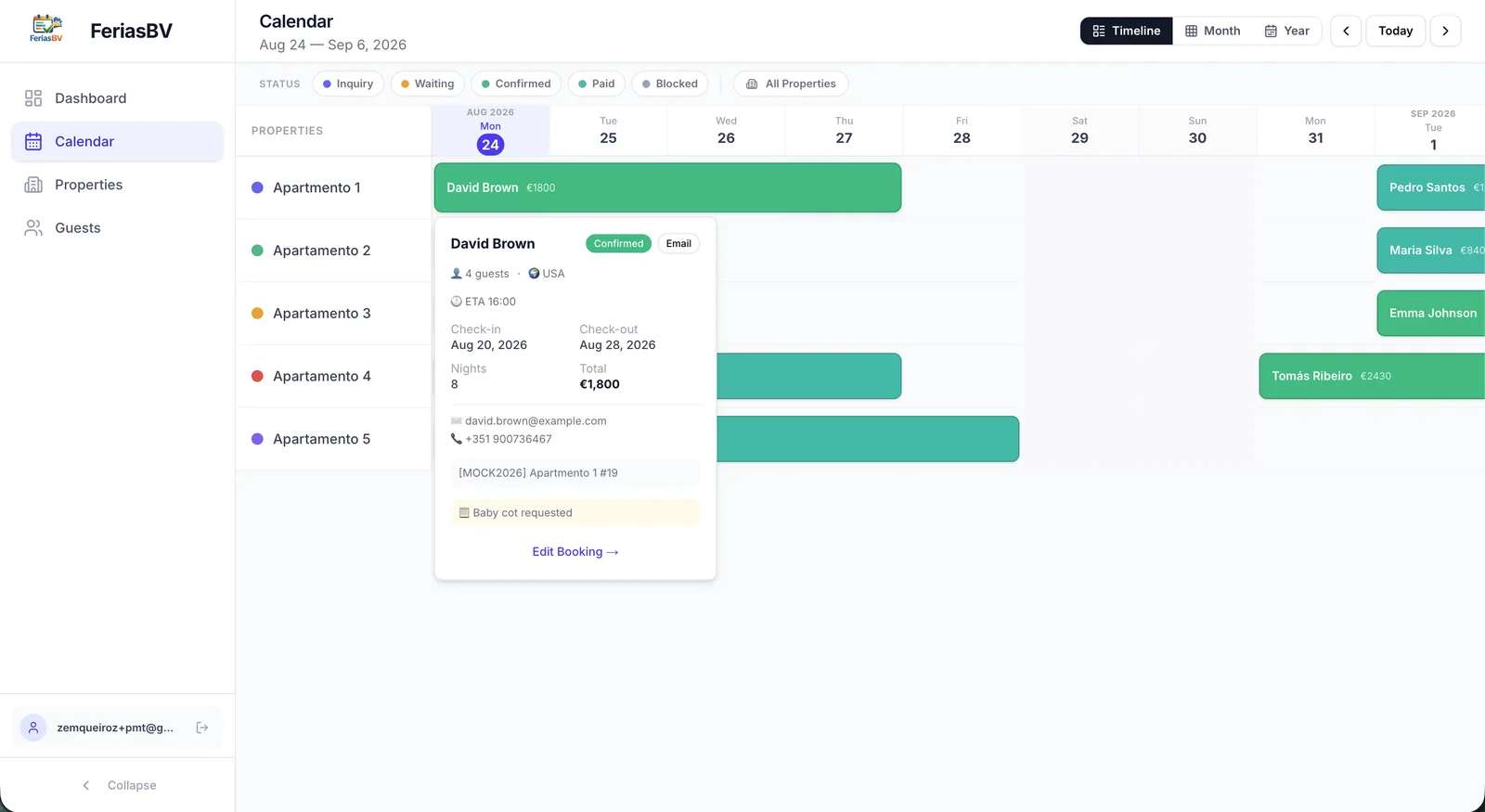The height and width of the screenshot is (812, 1485).
Task: Toggle the Inquiry status filter
Action: [348, 84]
